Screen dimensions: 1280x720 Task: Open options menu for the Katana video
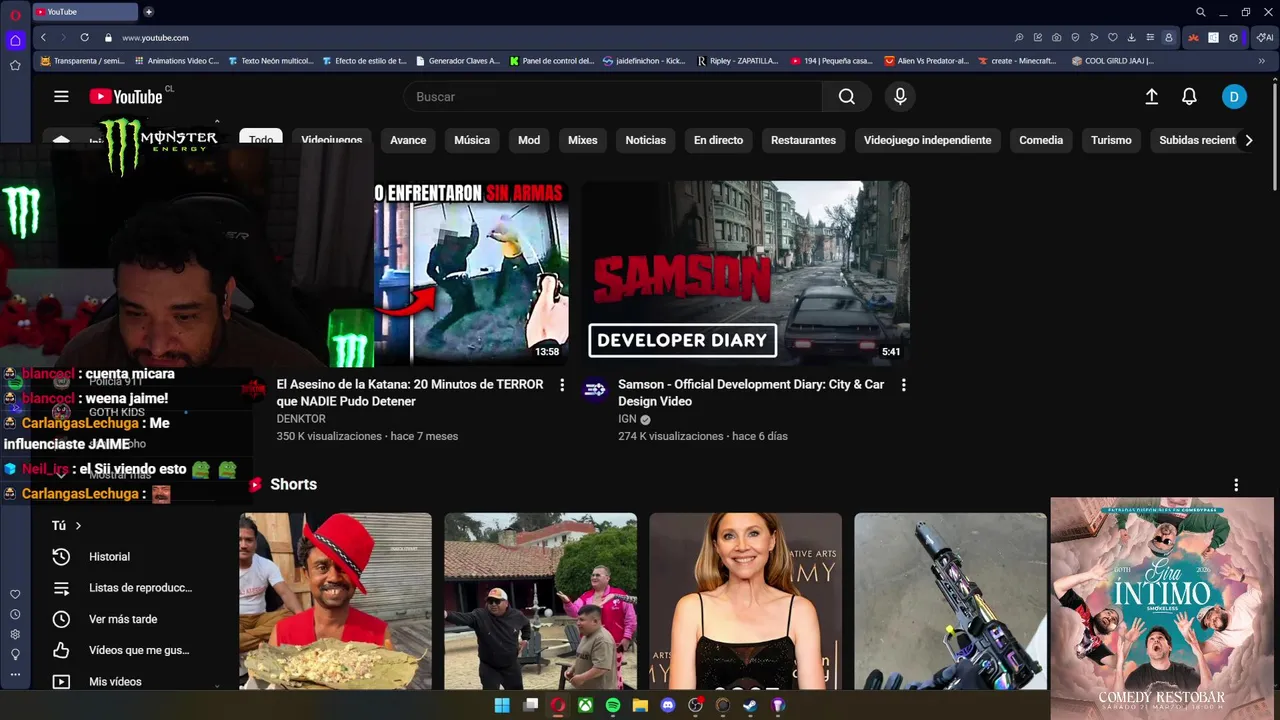(x=562, y=385)
